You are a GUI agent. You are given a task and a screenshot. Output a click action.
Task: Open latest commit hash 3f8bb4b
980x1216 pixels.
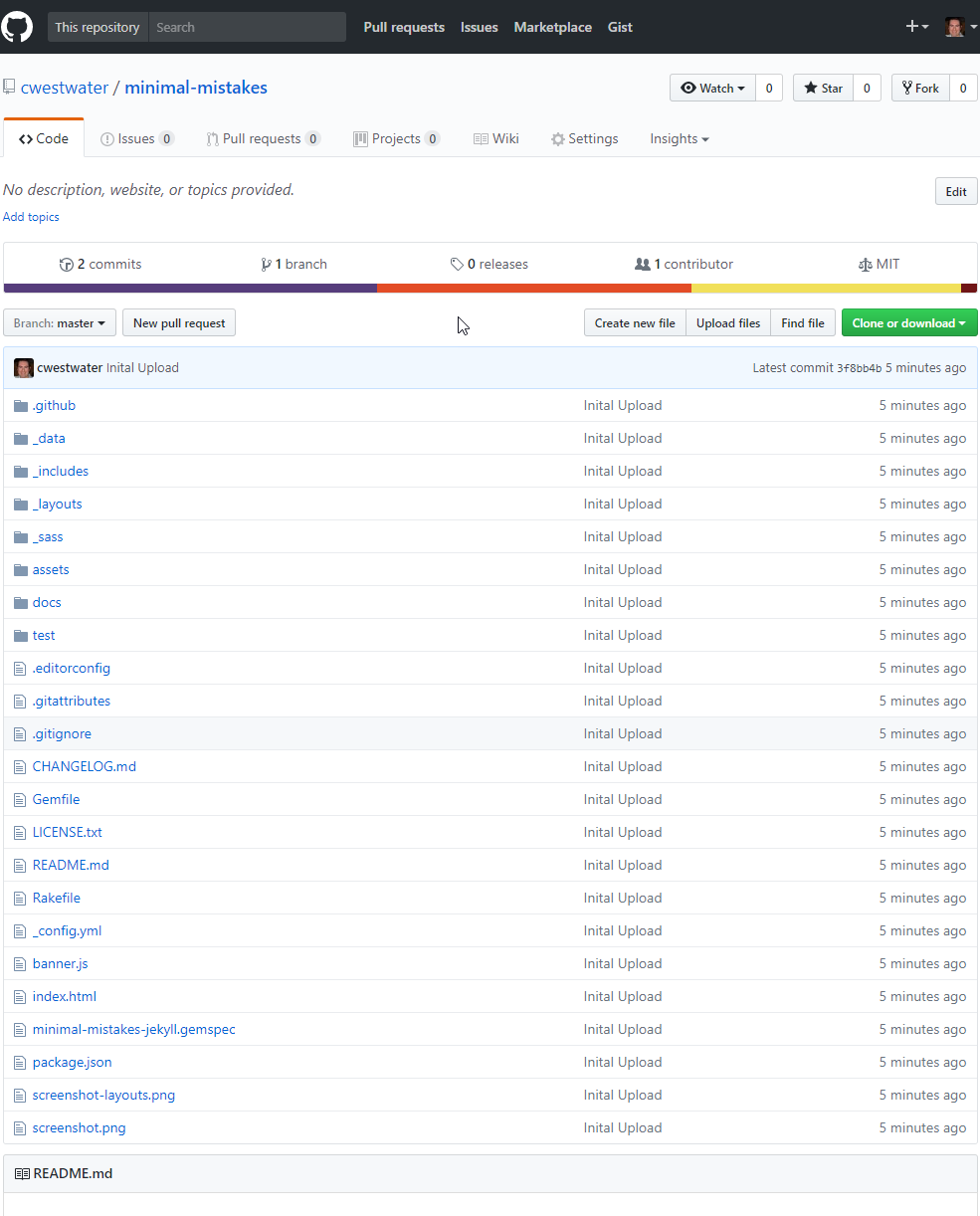pyautogui.click(x=859, y=368)
